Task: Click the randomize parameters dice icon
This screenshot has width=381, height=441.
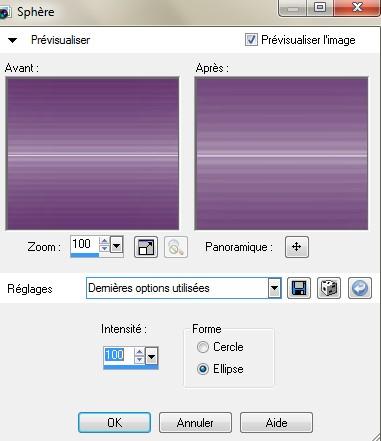Action: coord(329,288)
